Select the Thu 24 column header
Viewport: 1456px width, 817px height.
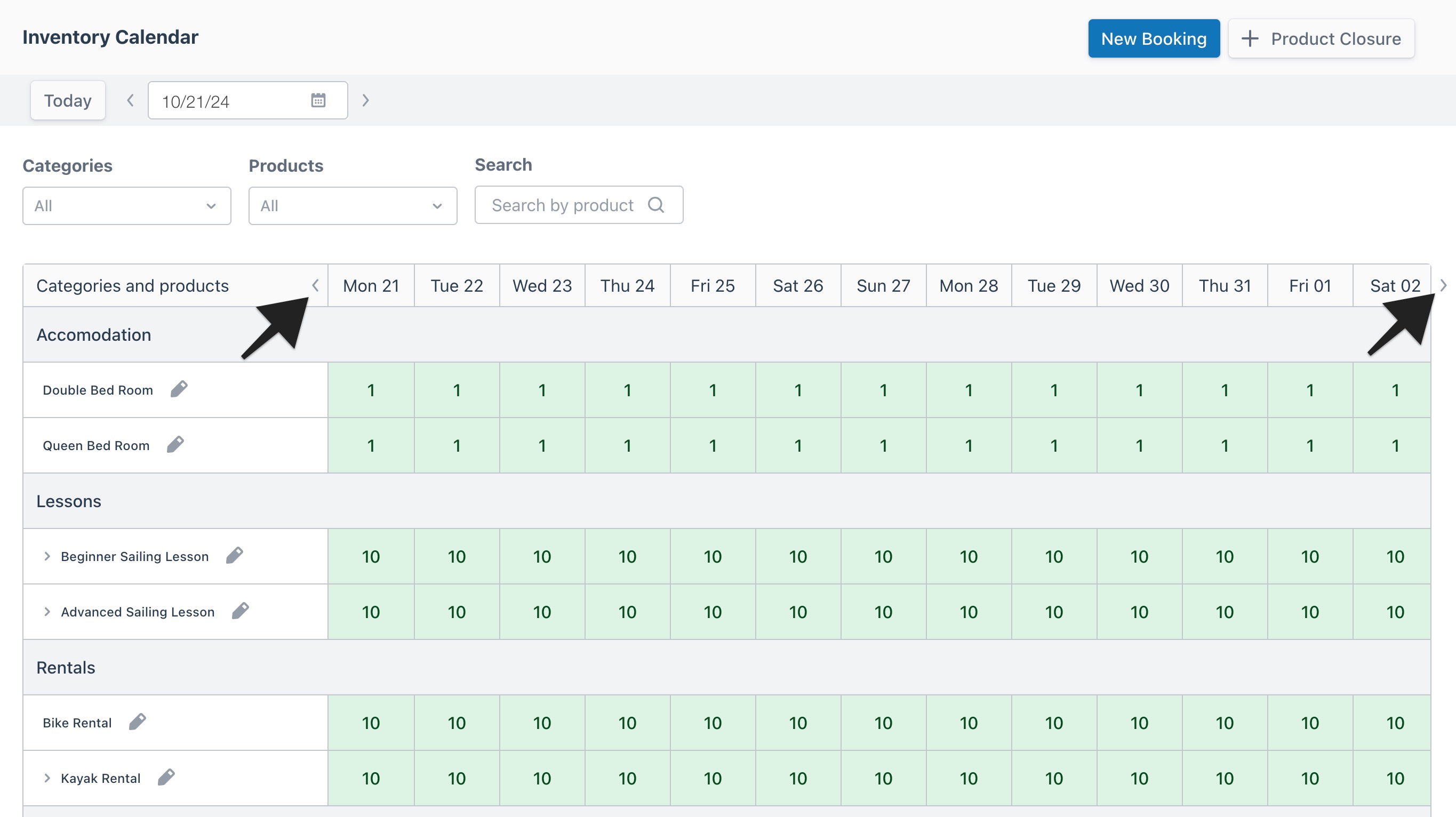tap(627, 285)
